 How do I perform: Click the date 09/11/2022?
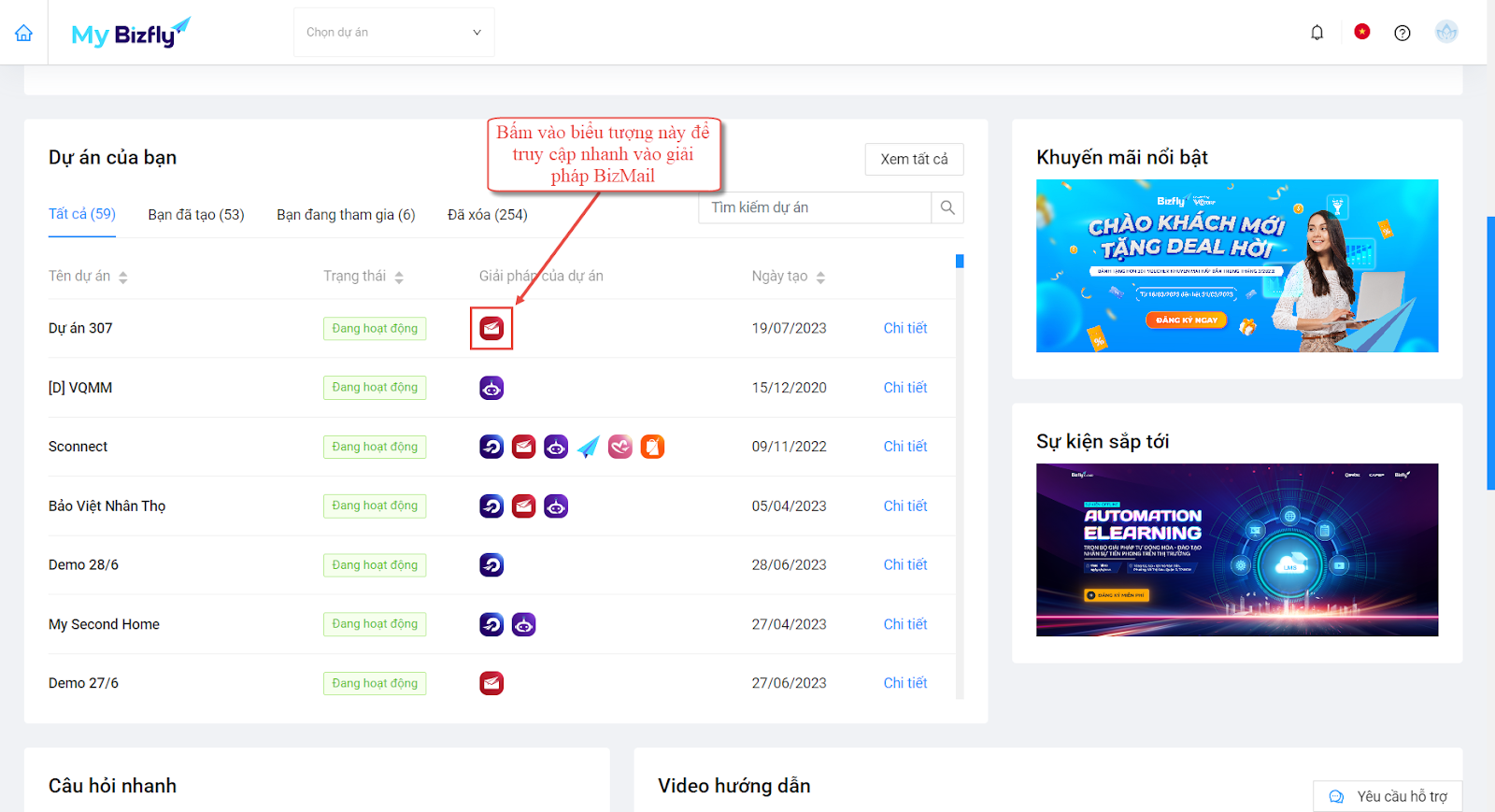(789, 447)
